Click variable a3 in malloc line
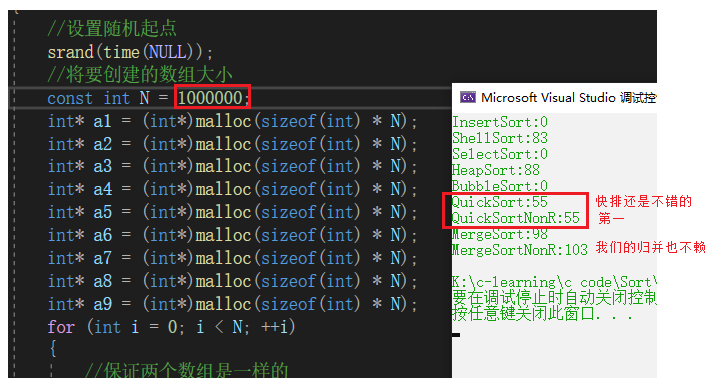 pyautogui.click(x=102, y=166)
